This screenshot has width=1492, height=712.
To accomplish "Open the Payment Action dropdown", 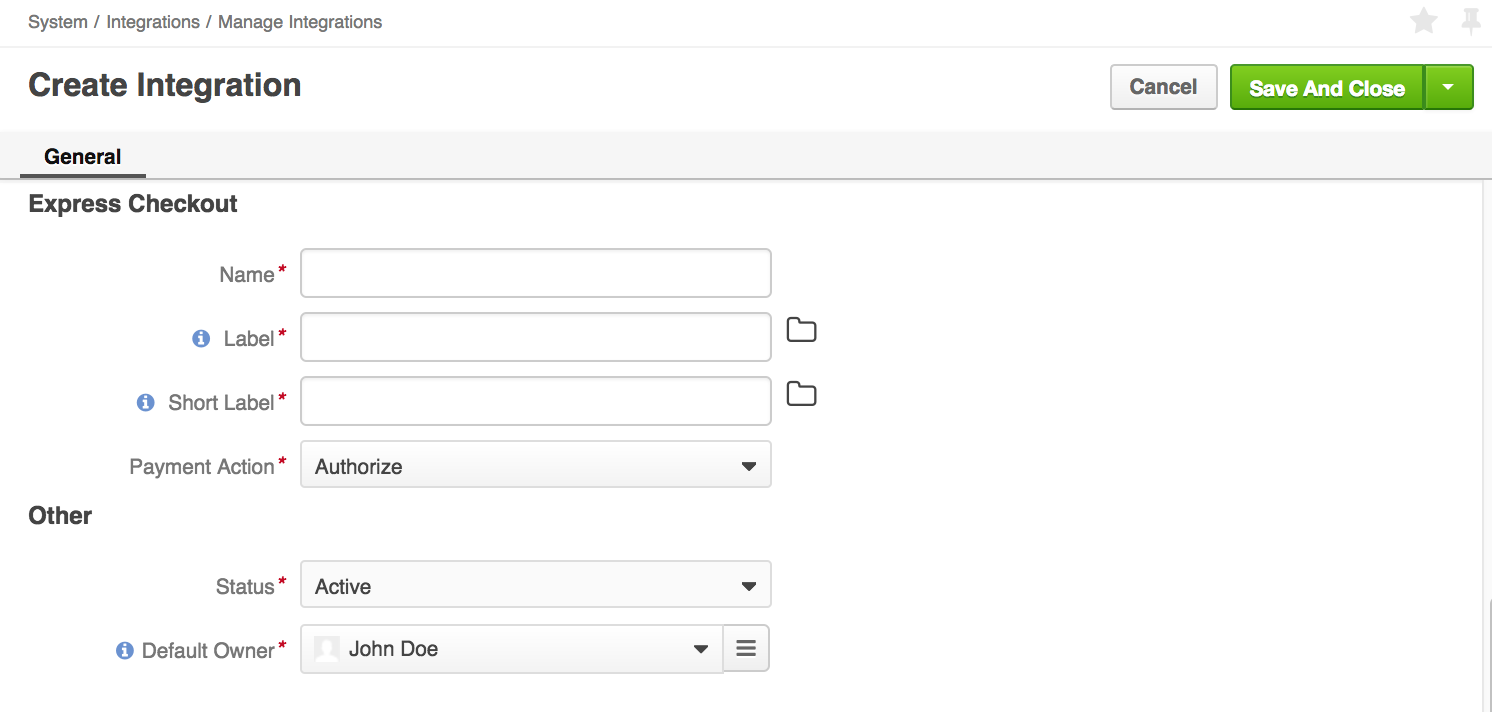I will [x=748, y=464].
